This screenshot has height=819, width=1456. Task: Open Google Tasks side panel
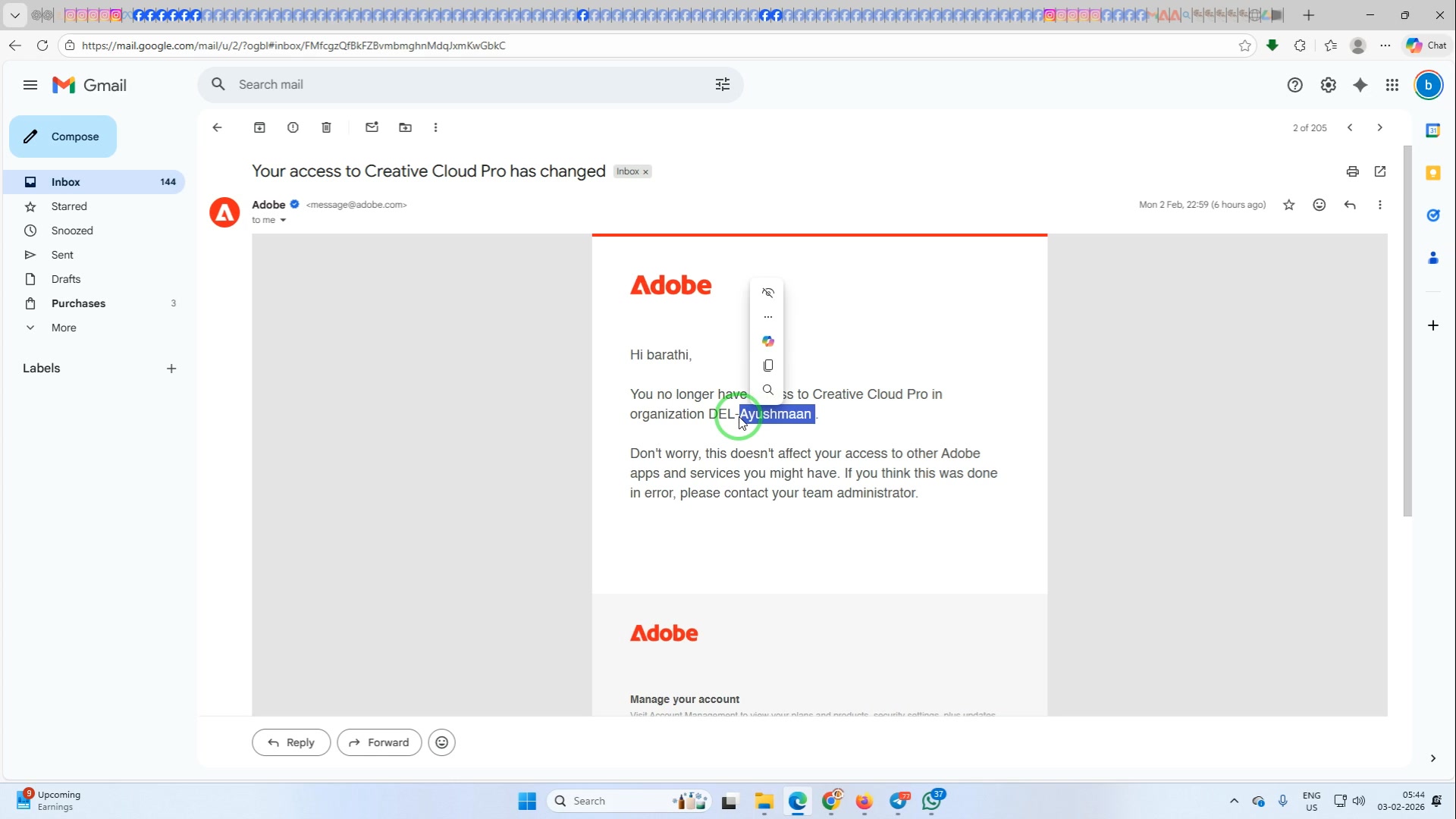(x=1432, y=215)
